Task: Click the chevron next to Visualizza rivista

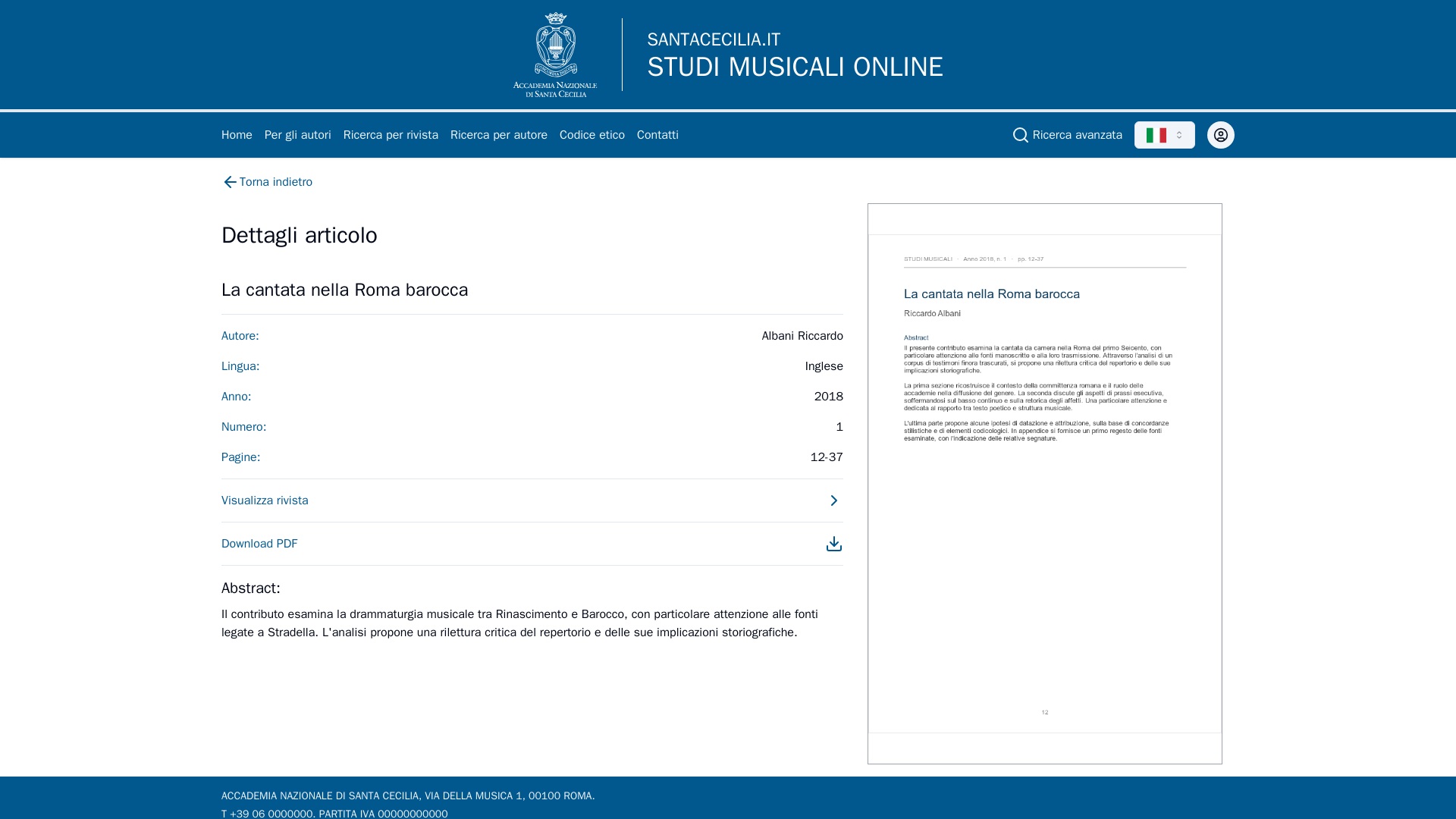Action: click(833, 500)
